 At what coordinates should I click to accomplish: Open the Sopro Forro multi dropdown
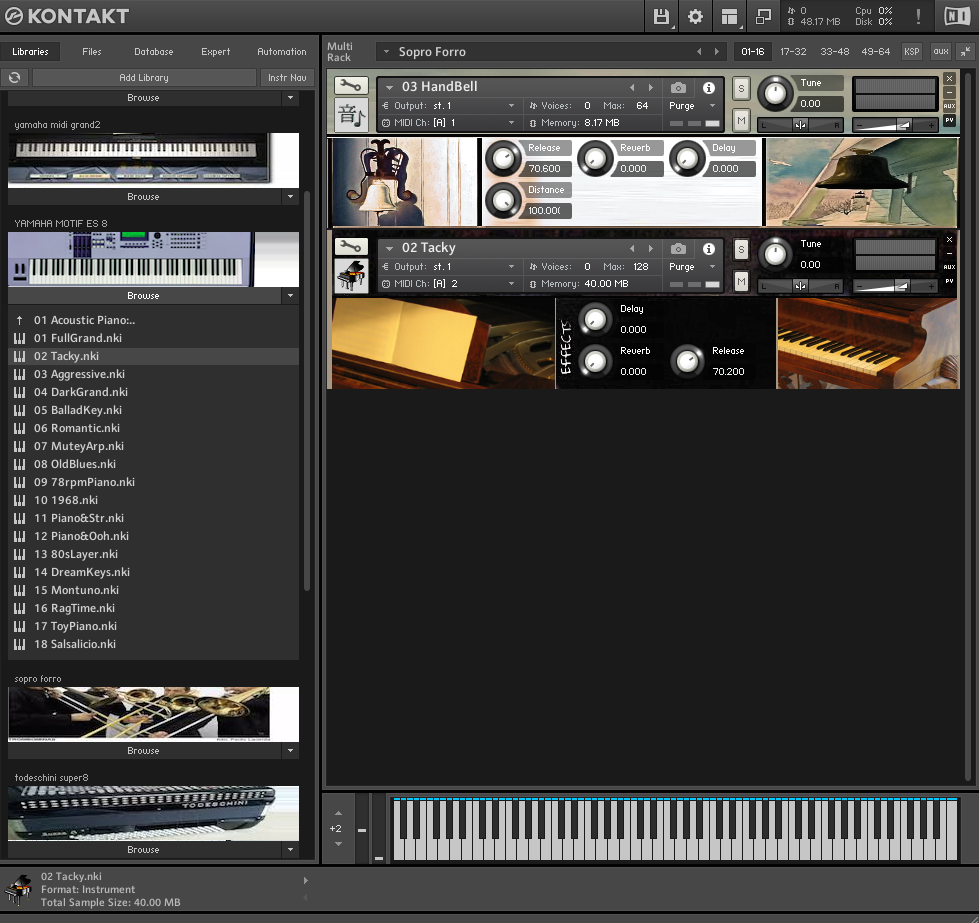pos(386,52)
